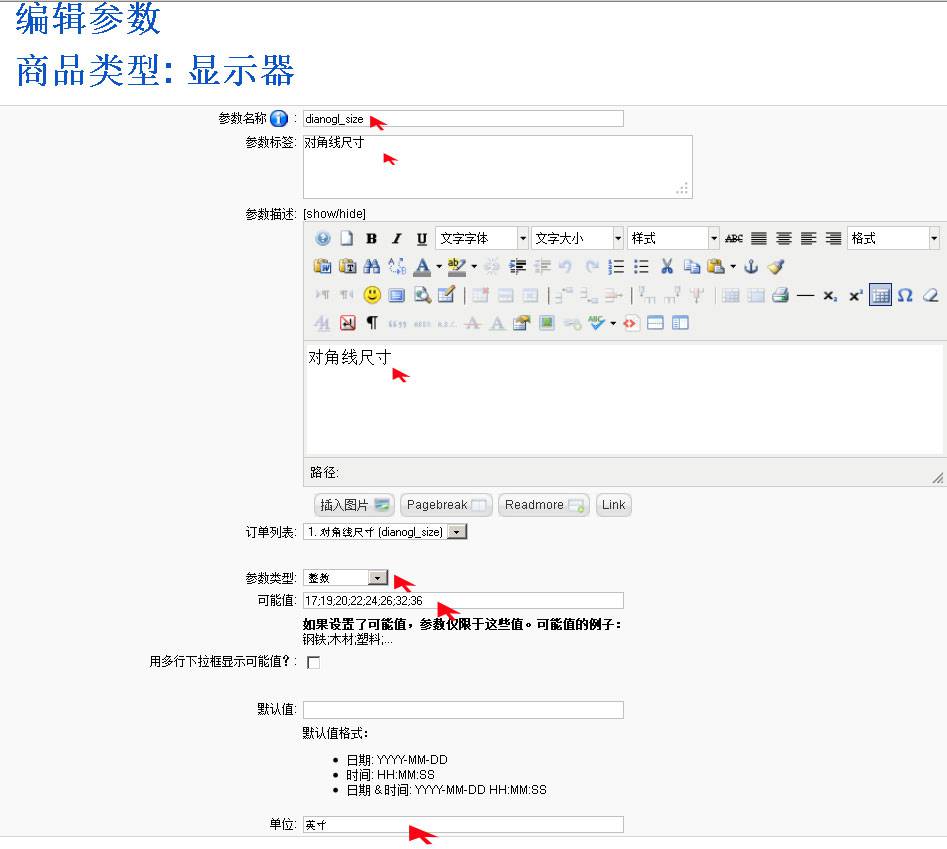Insert an anchor in the editor
This screenshot has width=947, height=849.
click(x=751, y=267)
